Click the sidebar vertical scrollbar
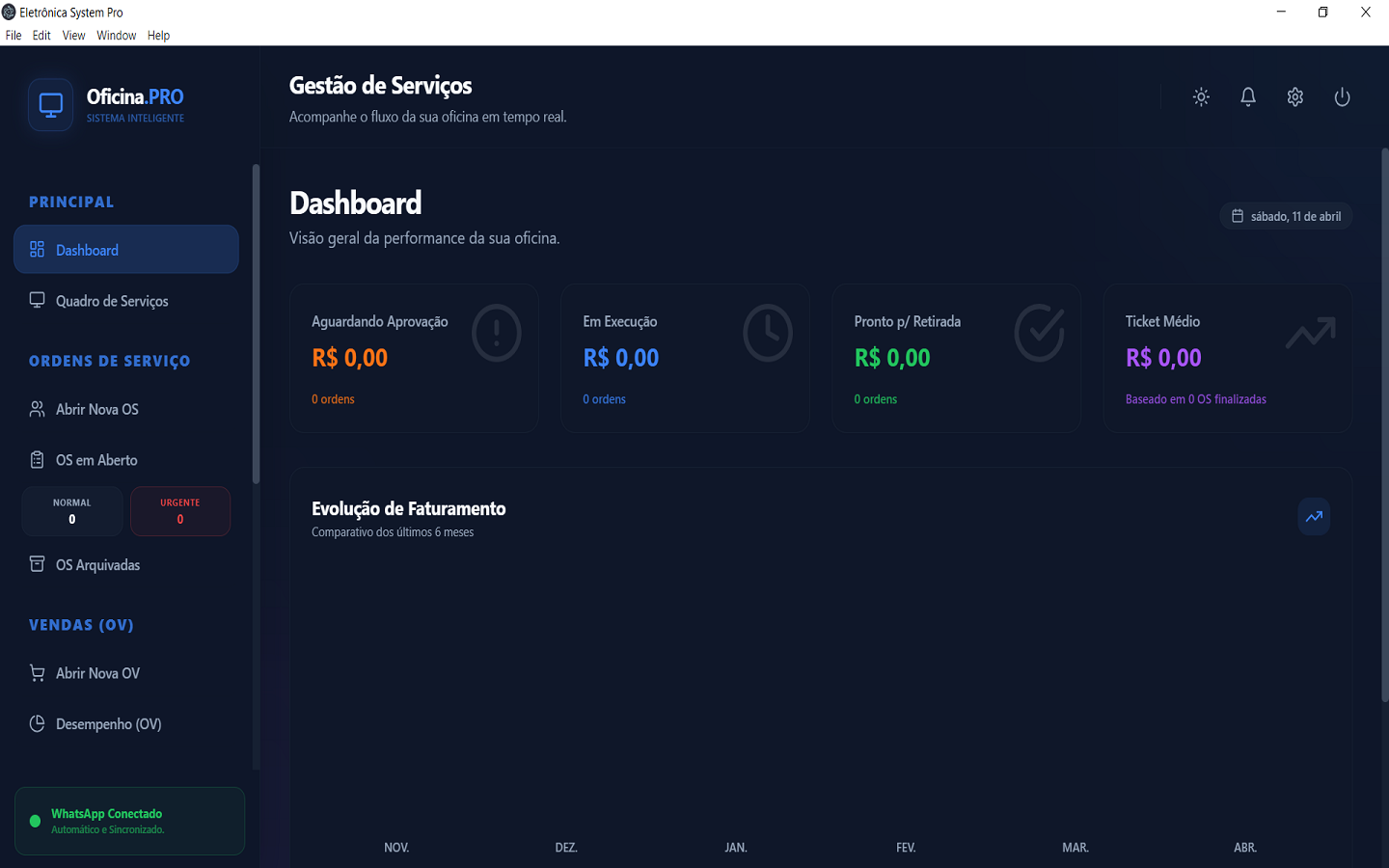 256,323
